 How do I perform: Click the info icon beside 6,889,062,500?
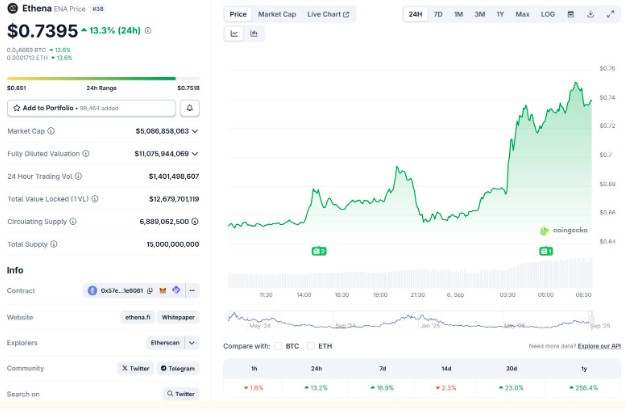(195, 221)
